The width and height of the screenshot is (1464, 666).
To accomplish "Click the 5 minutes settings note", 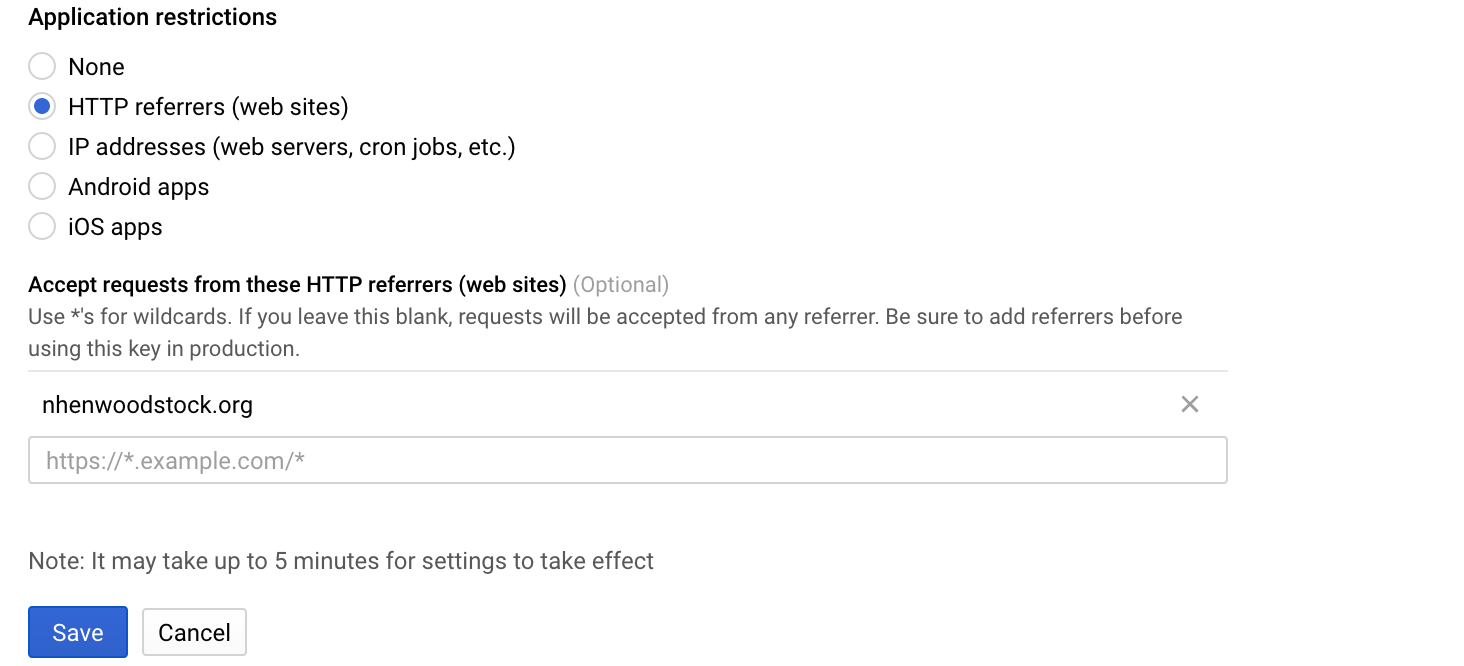I will pyautogui.click(x=341, y=561).
